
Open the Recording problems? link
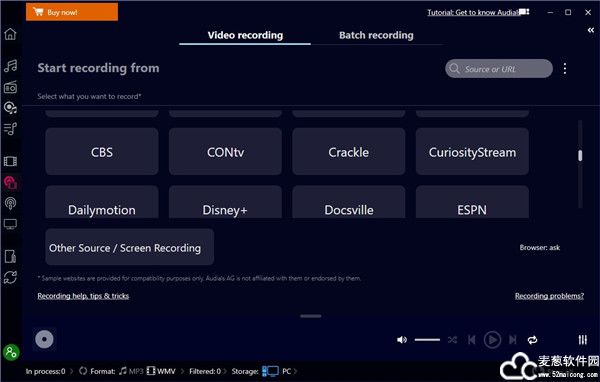point(549,296)
